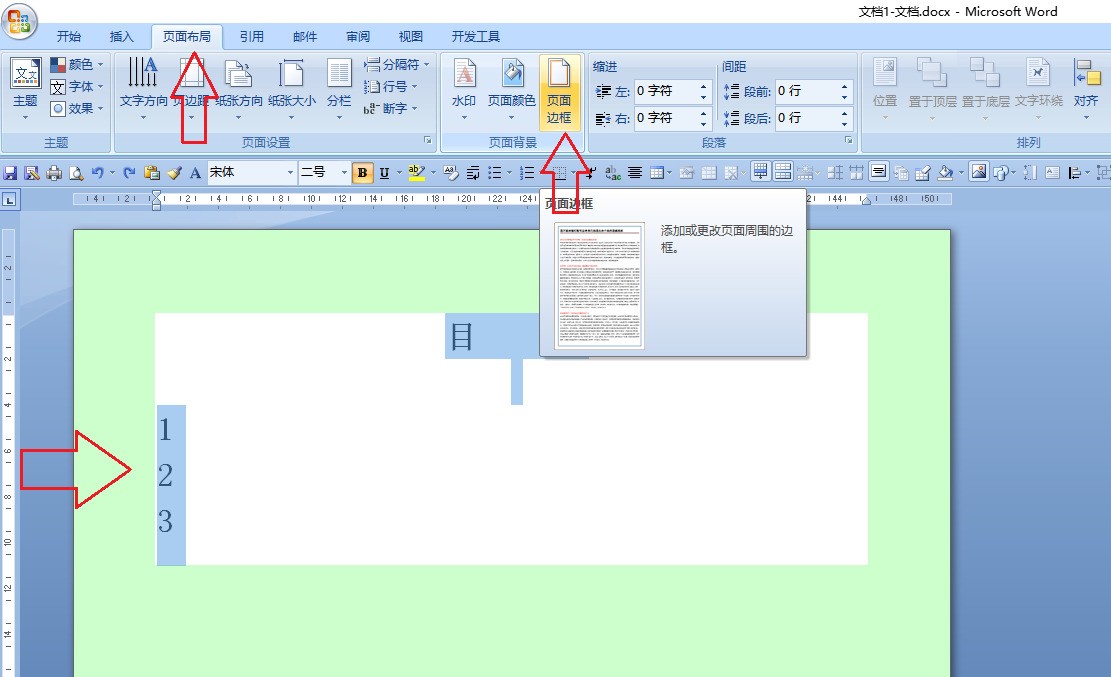Click the Office button logo
This screenshot has width=1111, height=677.
point(20,20)
